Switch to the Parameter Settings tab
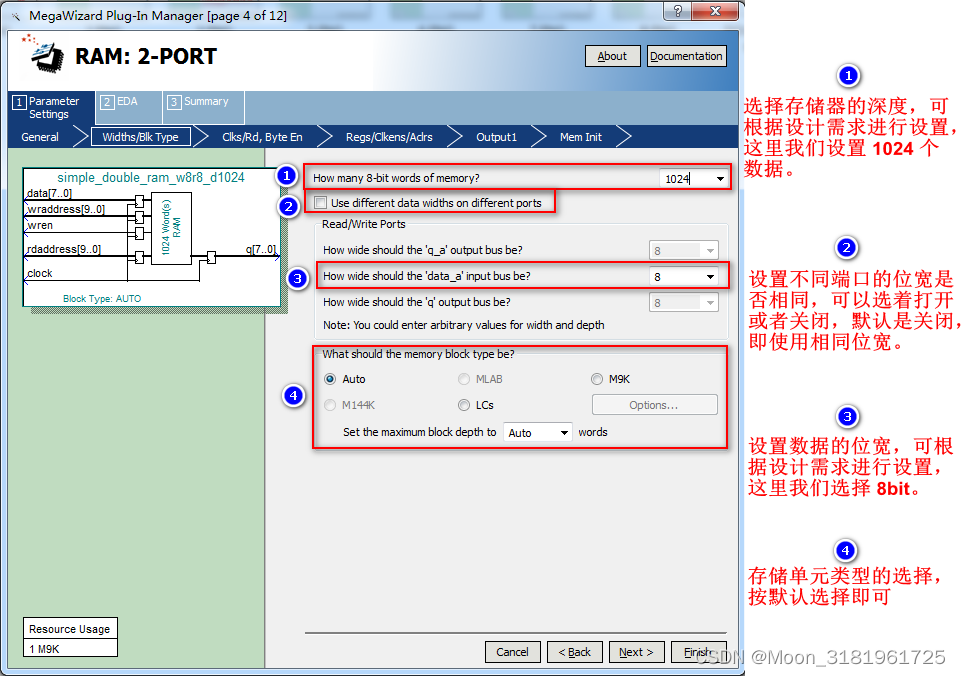Image resolution: width=961 pixels, height=676 pixels. (x=52, y=107)
